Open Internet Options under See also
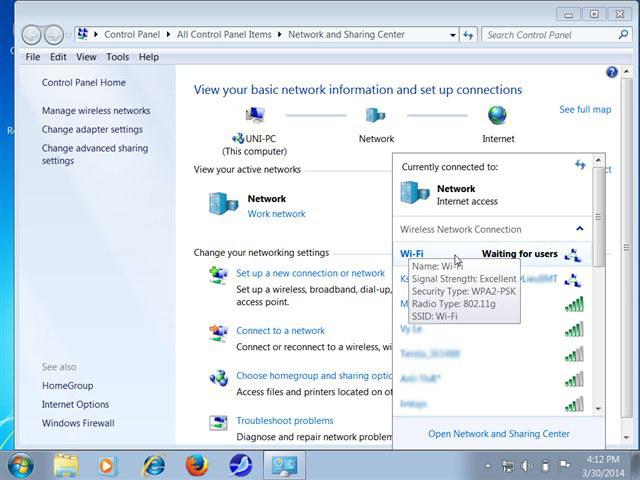640x480 pixels. [x=76, y=404]
